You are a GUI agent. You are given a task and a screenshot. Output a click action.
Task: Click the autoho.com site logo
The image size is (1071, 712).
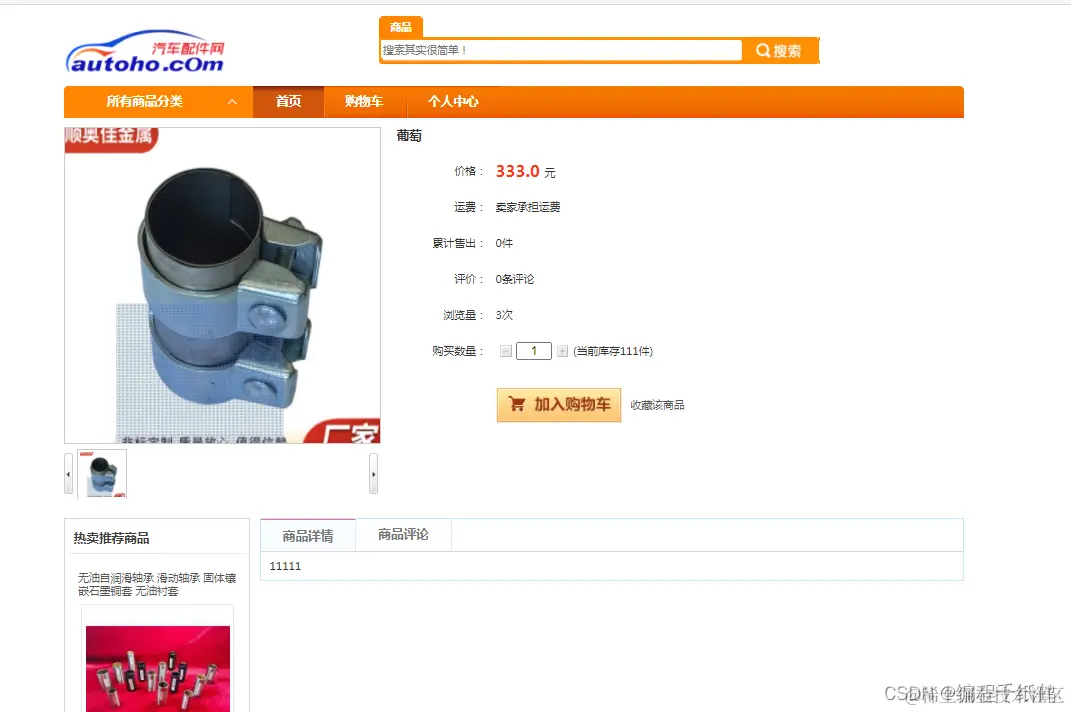coord(145,51)
